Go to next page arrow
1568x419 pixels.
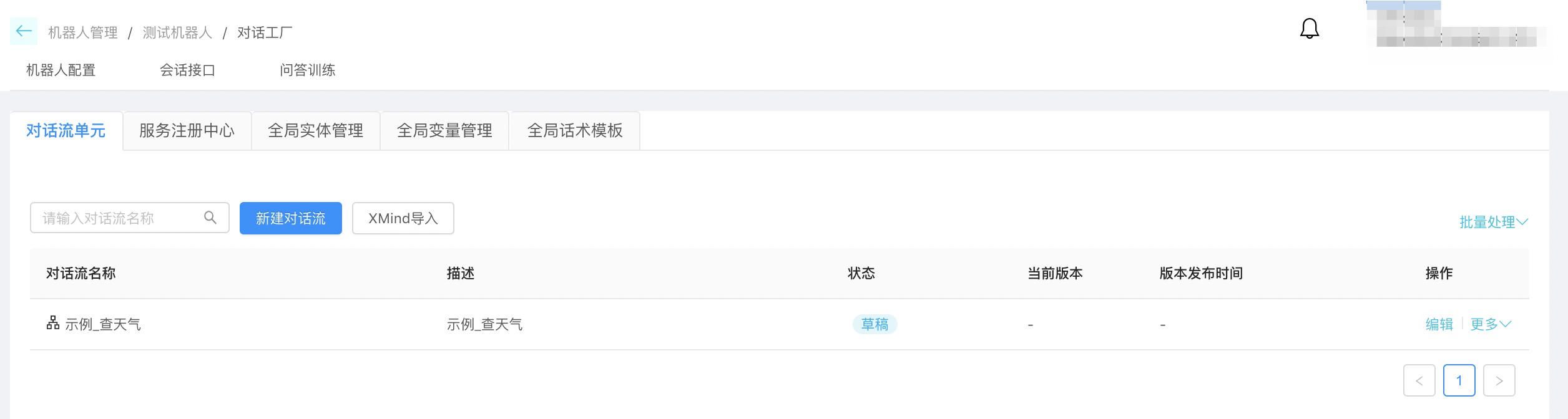[1499, 380]
